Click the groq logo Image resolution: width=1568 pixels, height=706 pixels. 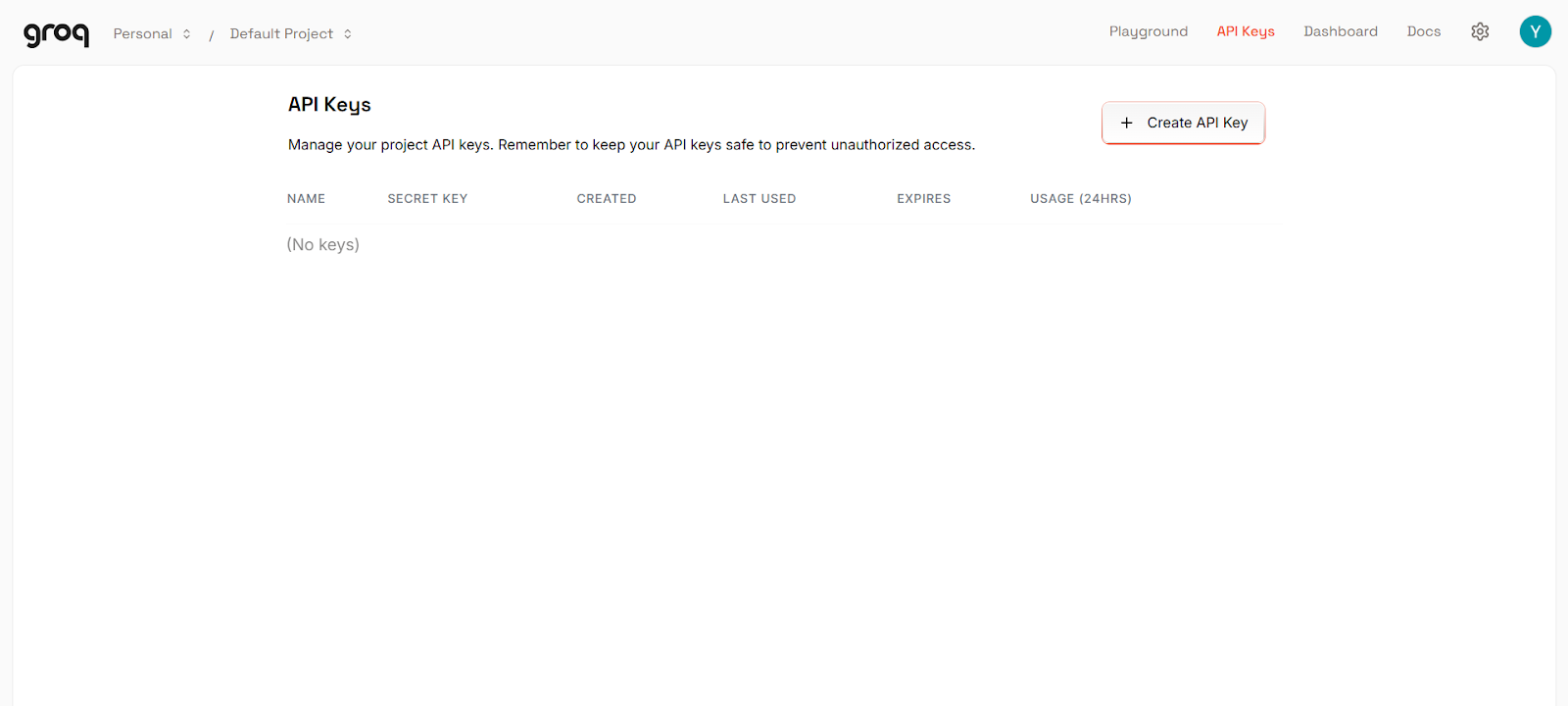tap(56, 34)
